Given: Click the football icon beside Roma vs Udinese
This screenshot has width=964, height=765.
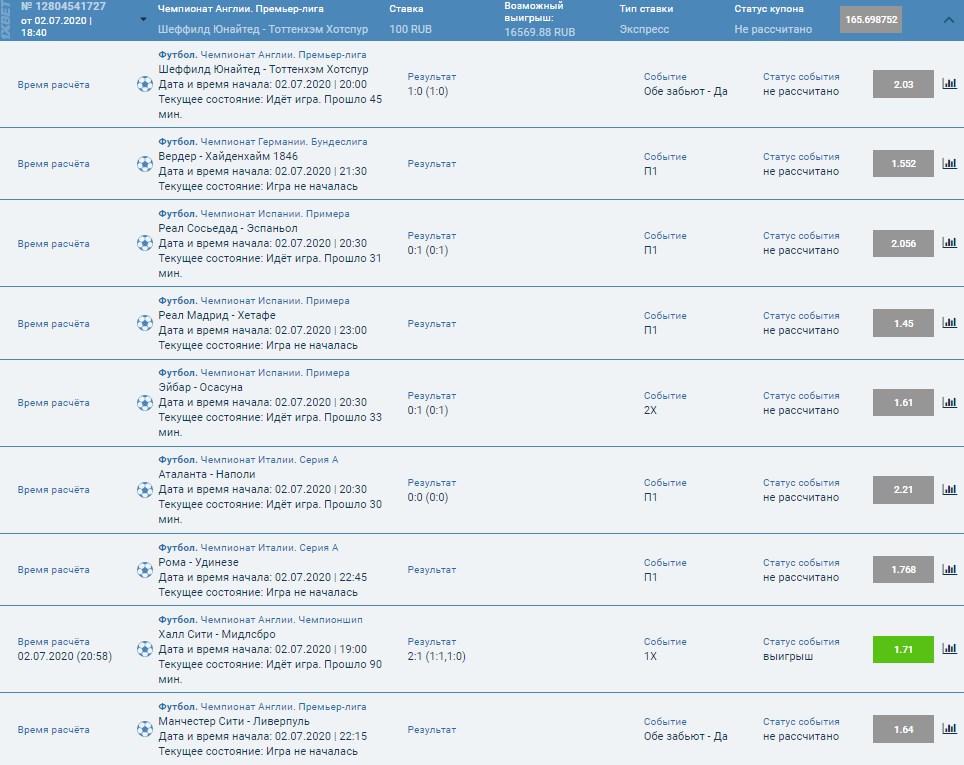Looking at the screenshot, I should (145, 570).
